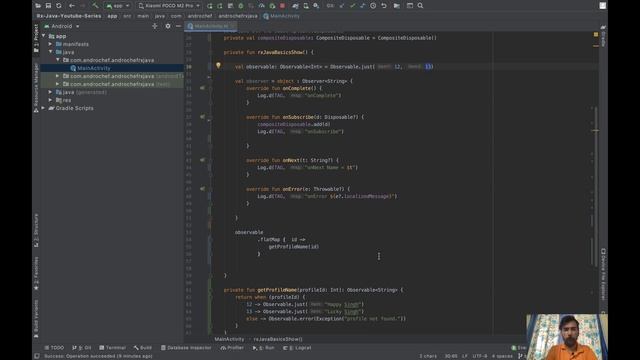The height and width of the screenshot is (360, 640).
Task: Sync project with Gradle files icon
Action: point(295,6)
